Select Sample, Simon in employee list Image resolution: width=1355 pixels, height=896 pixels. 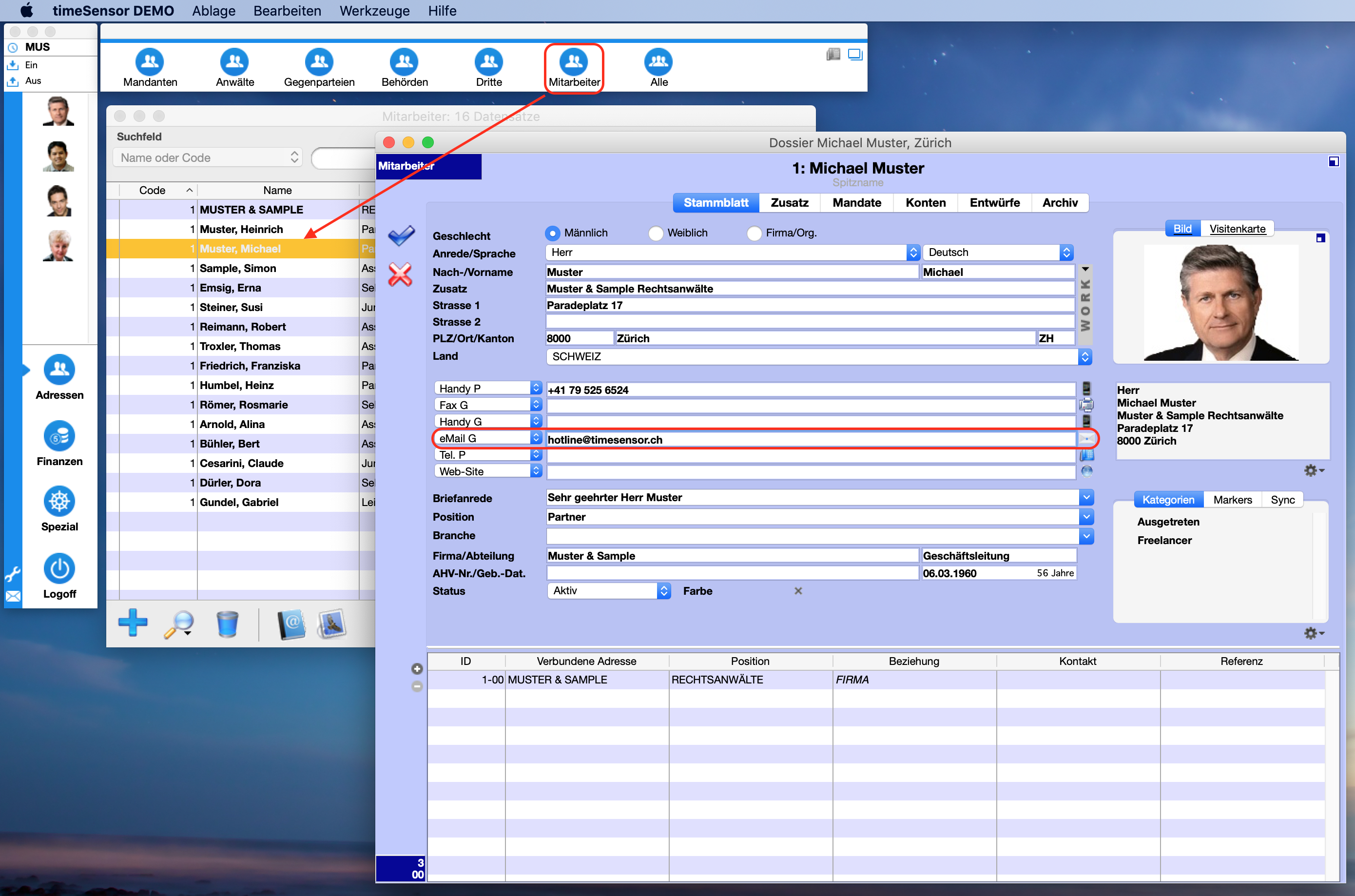(240, 268)
